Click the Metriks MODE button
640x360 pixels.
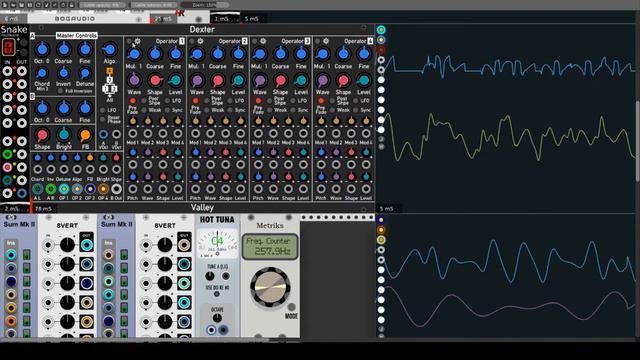click(x=291, y=307)
